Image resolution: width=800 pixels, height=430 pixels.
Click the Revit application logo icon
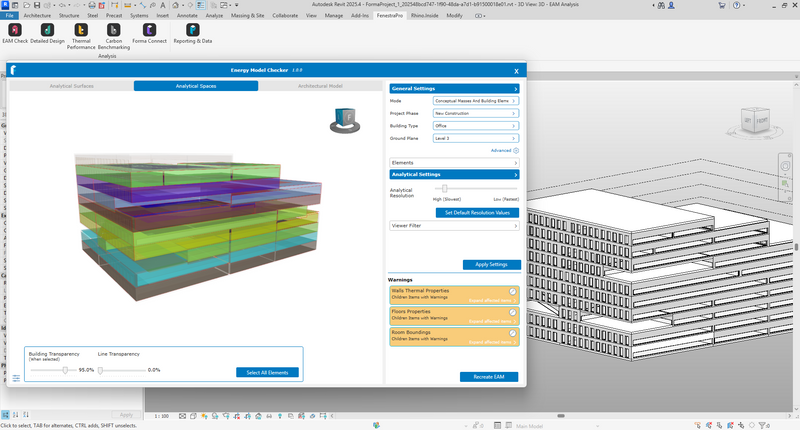(x=5, y=5)
